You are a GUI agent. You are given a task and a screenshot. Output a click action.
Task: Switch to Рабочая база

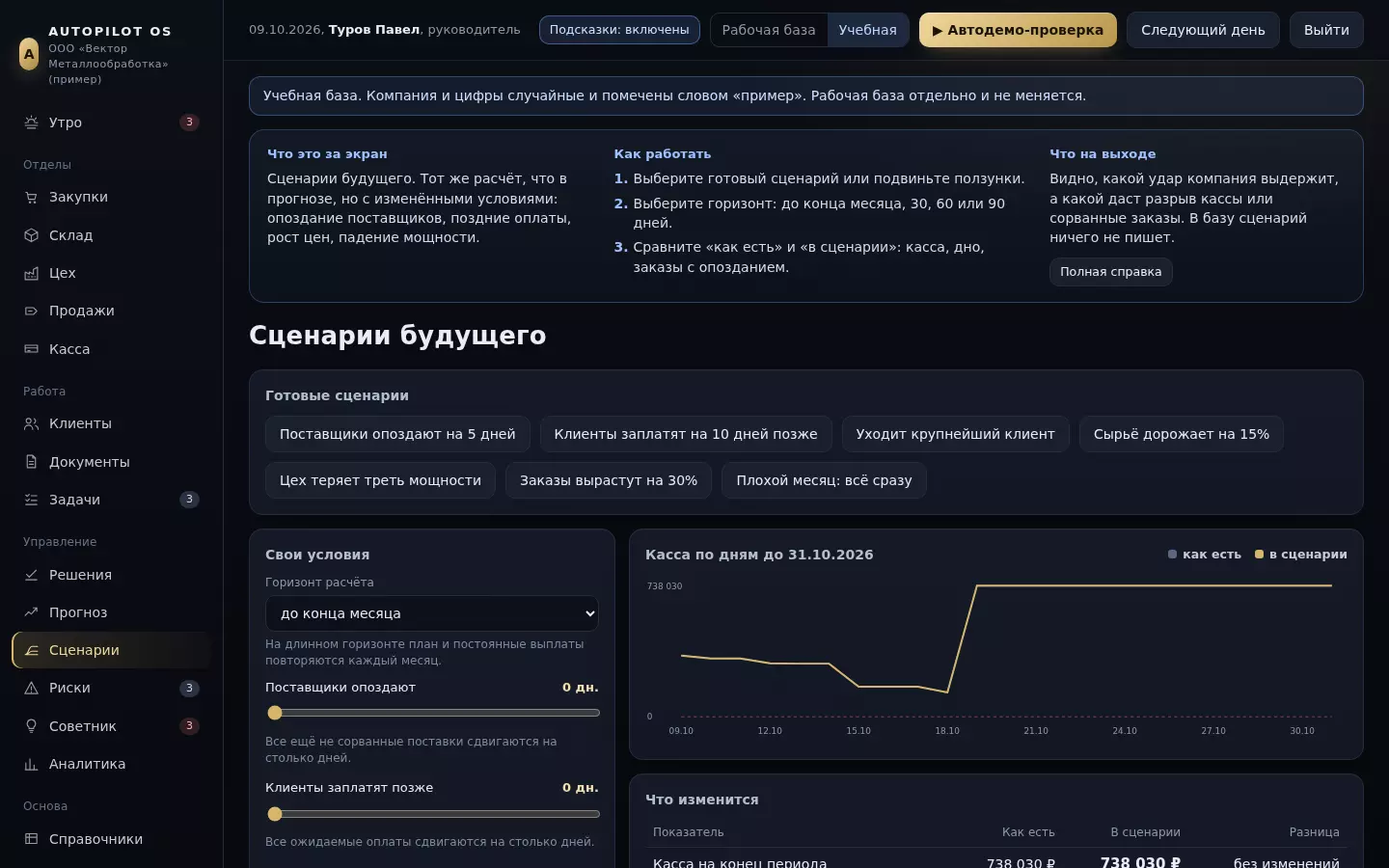[769, 30]
